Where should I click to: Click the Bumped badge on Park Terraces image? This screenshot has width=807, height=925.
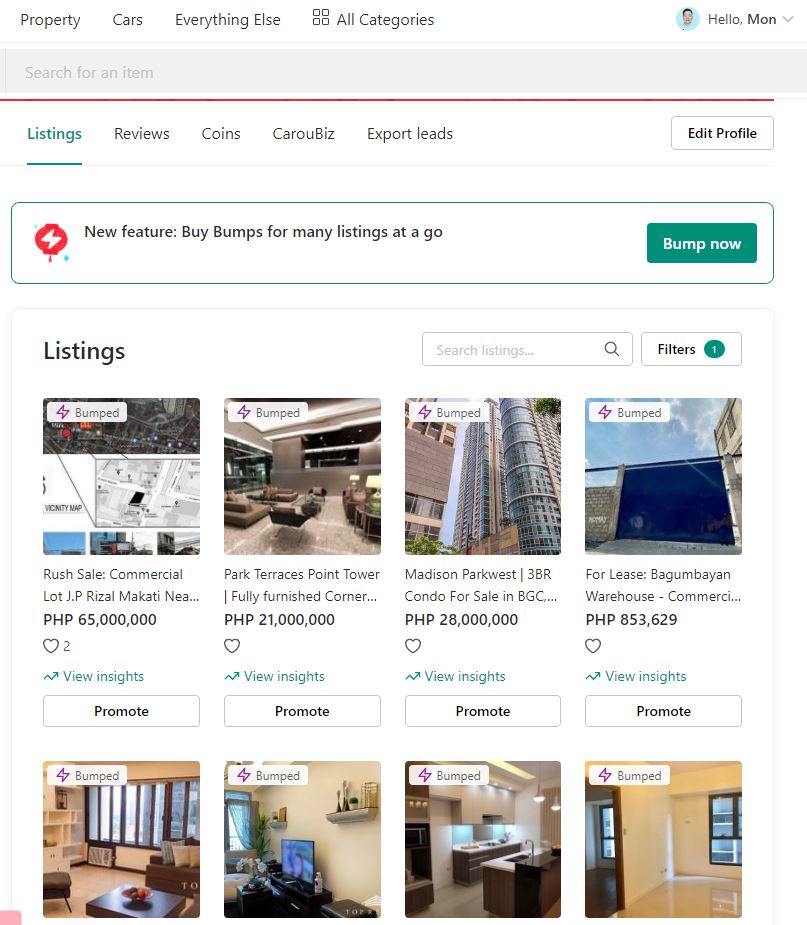268,412
